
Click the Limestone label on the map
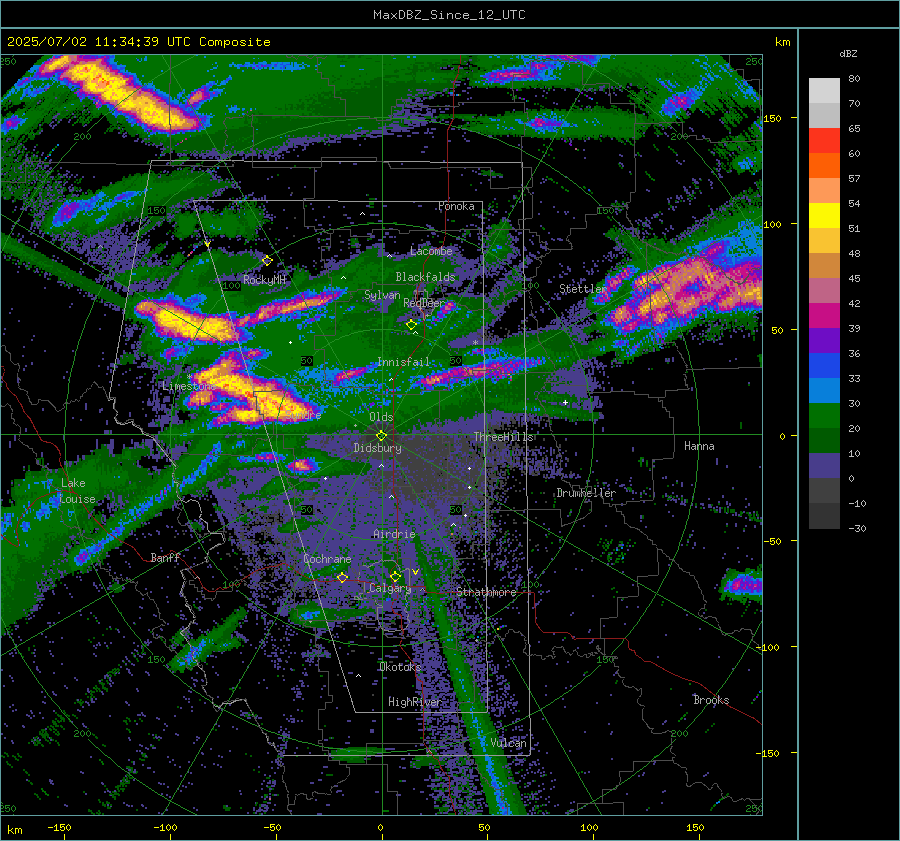click(188, 386)
